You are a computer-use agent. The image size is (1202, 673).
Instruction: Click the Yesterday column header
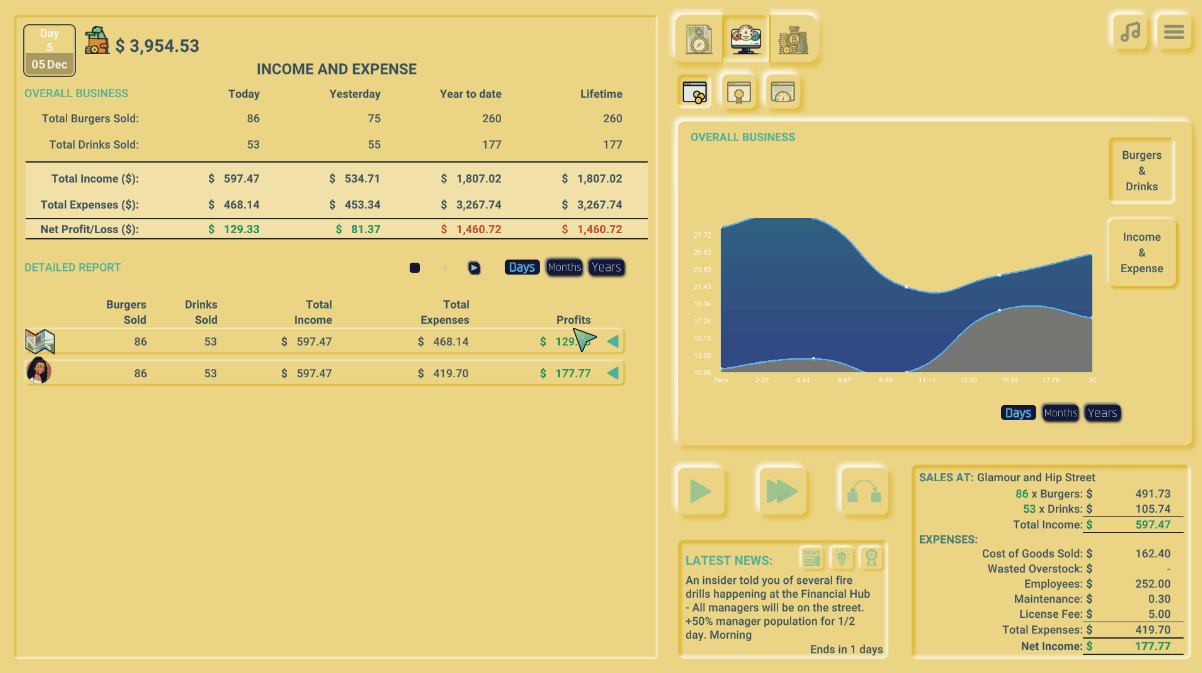pyautogui.click(x=355, y=94)
